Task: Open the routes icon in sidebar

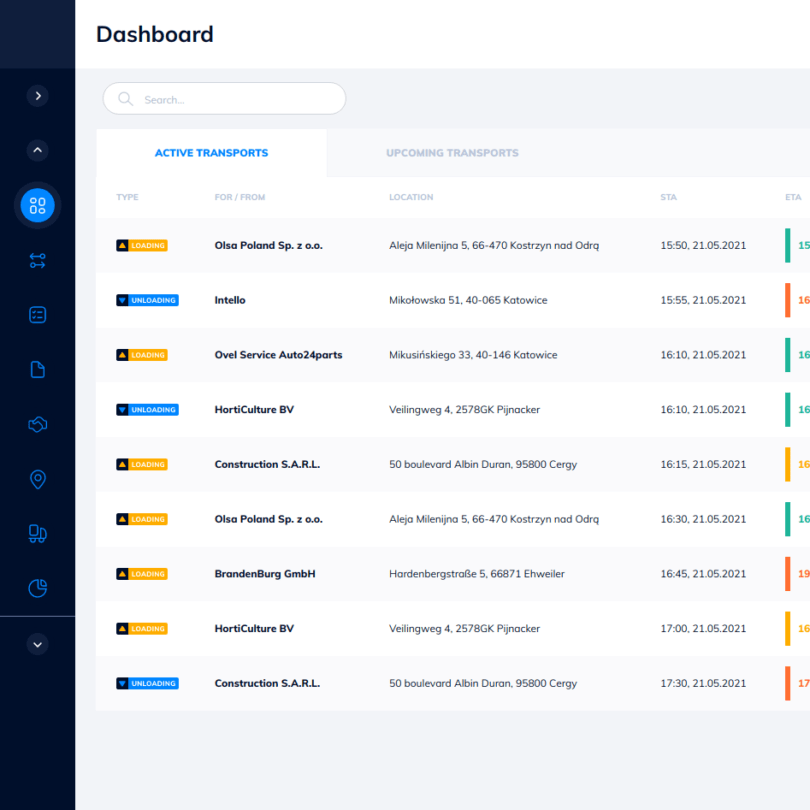Action: [37, 260]
